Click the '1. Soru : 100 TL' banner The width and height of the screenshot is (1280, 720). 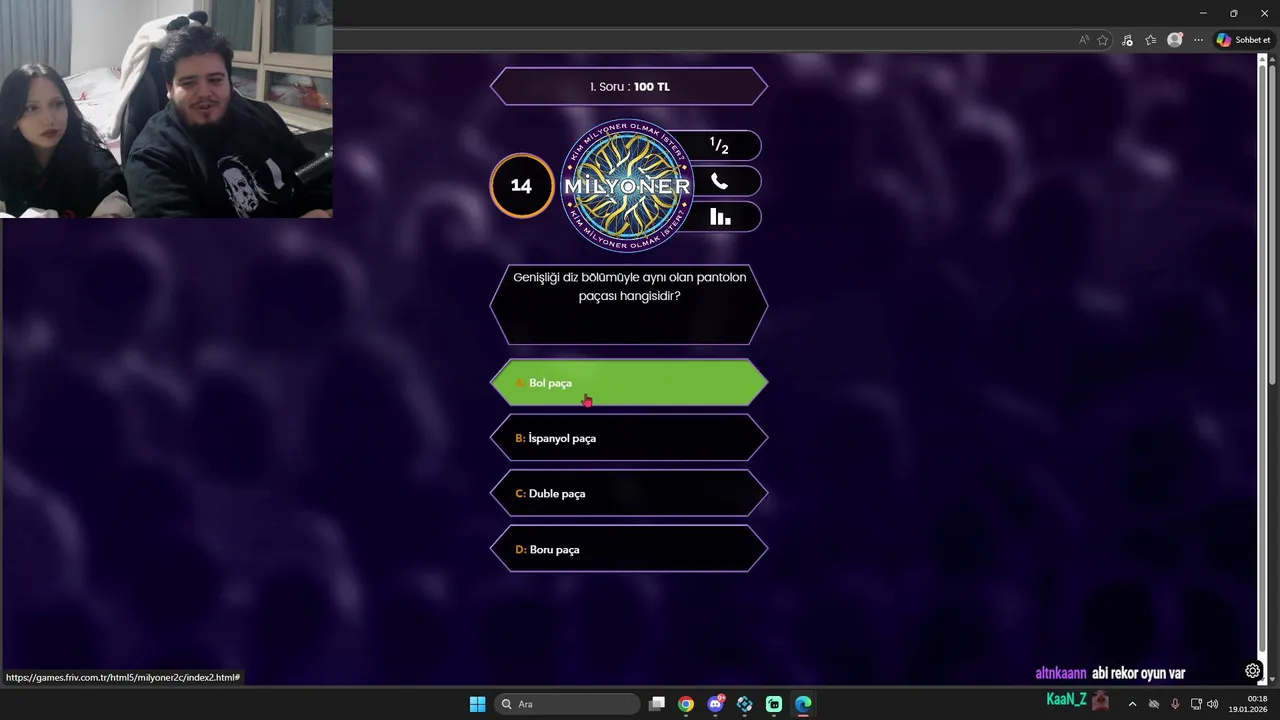pyautogui.click(x=629, y=86)
